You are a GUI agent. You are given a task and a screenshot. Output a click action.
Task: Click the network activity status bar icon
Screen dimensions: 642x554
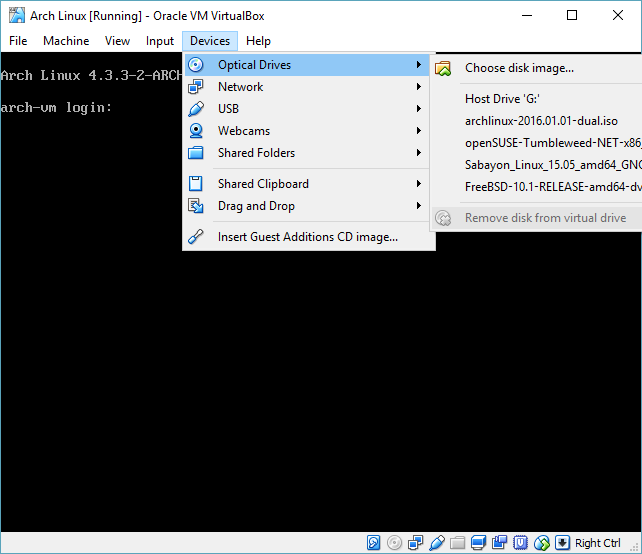[x=416, y=543]
